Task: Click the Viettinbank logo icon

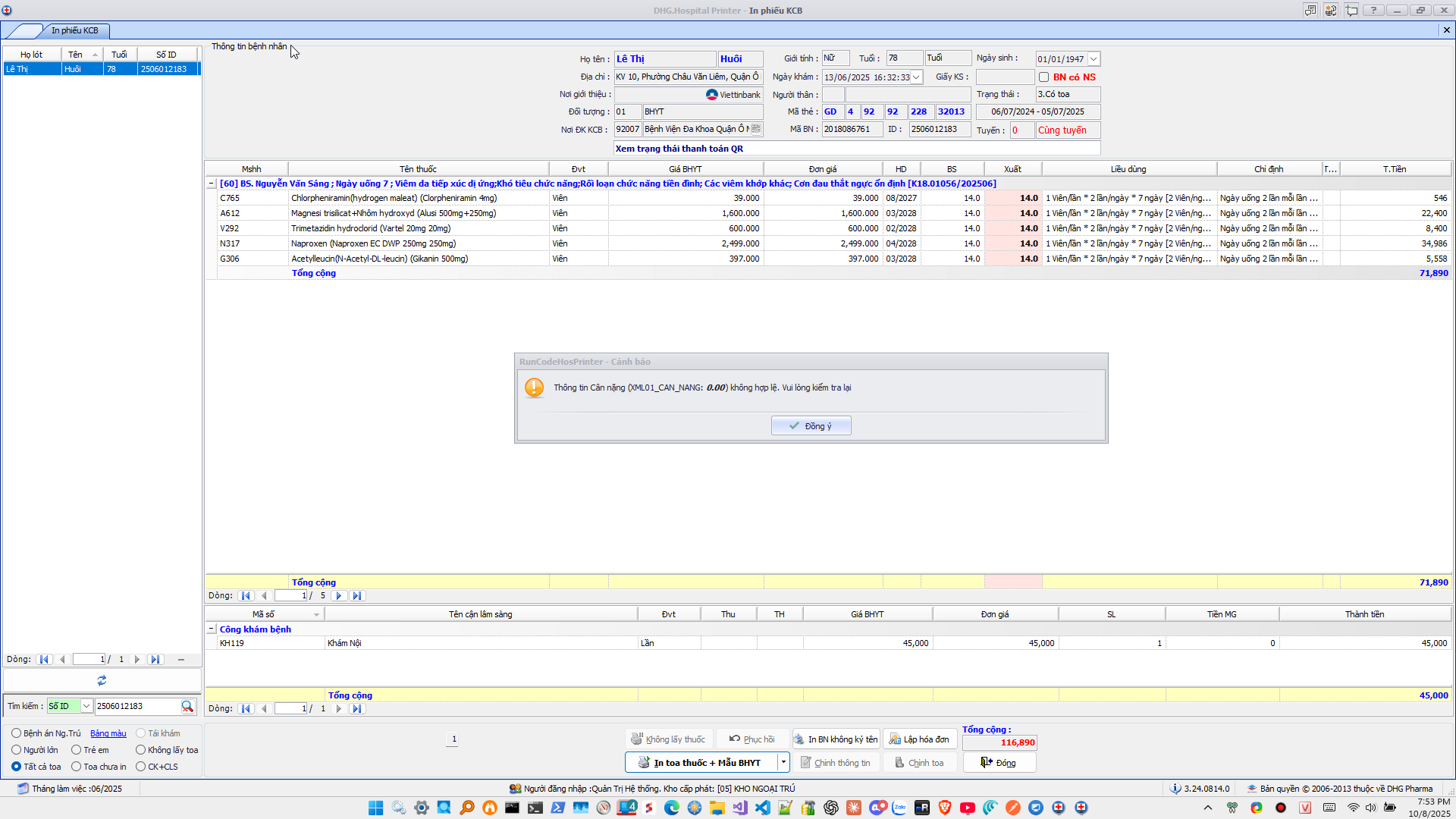Action: coord(711,95)
